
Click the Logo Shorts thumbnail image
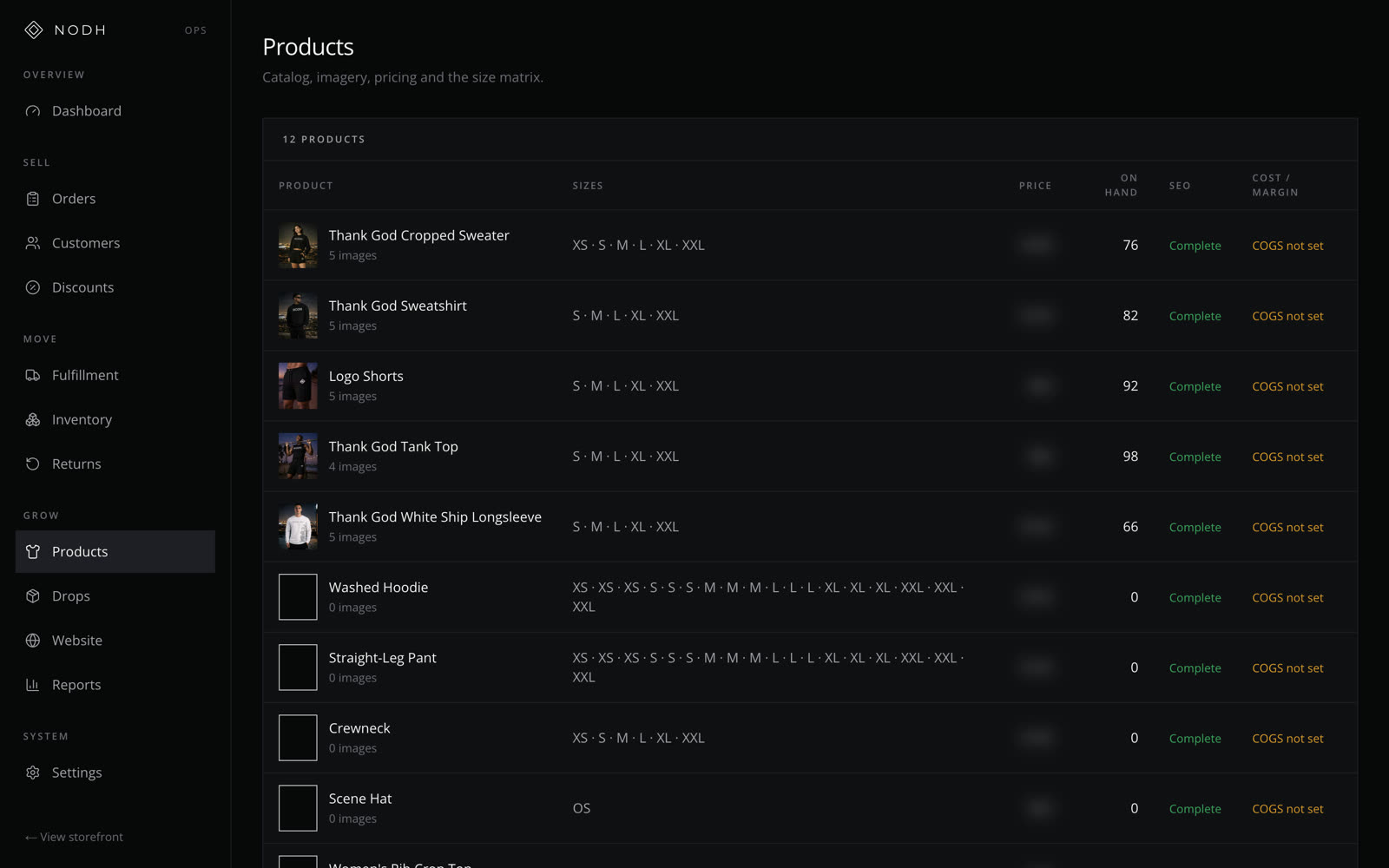coord(298,385)
